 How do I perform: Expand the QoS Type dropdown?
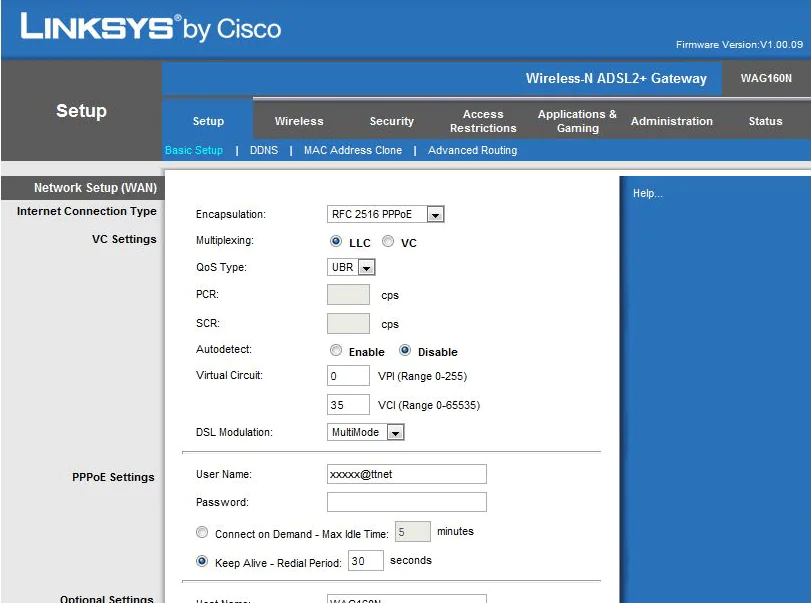pyautogui.click(x=366, y=268)
